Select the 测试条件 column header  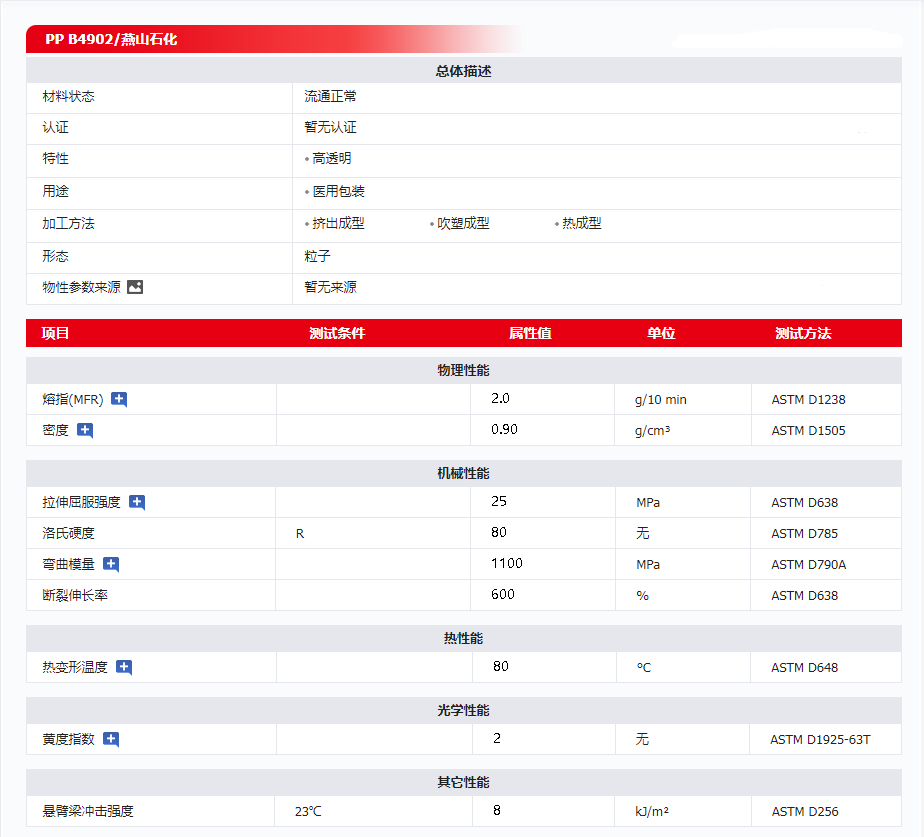[337, 333]
